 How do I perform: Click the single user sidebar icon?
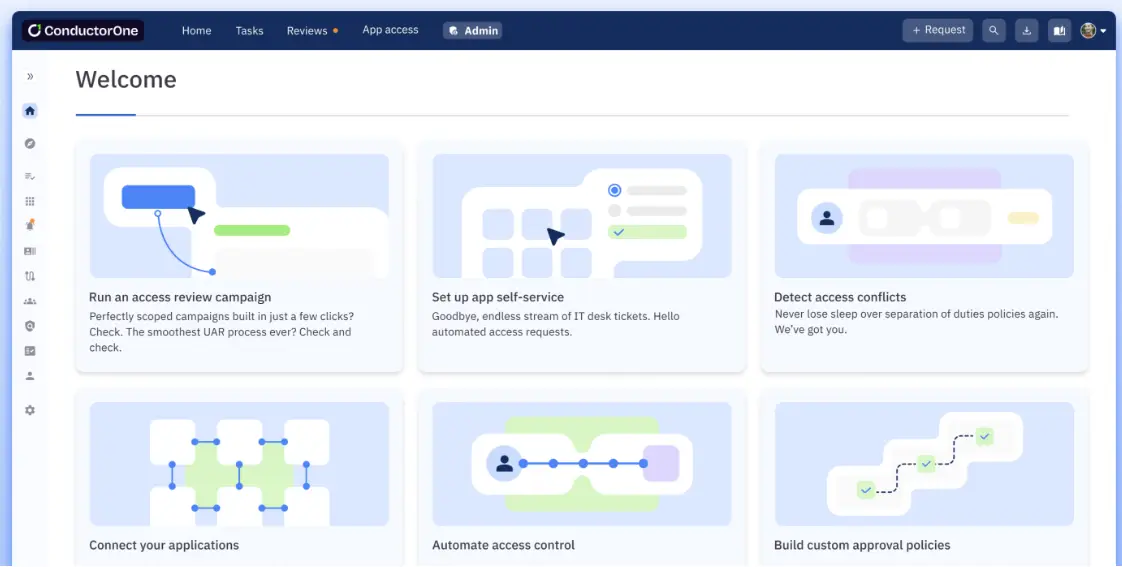pos(30,376)
